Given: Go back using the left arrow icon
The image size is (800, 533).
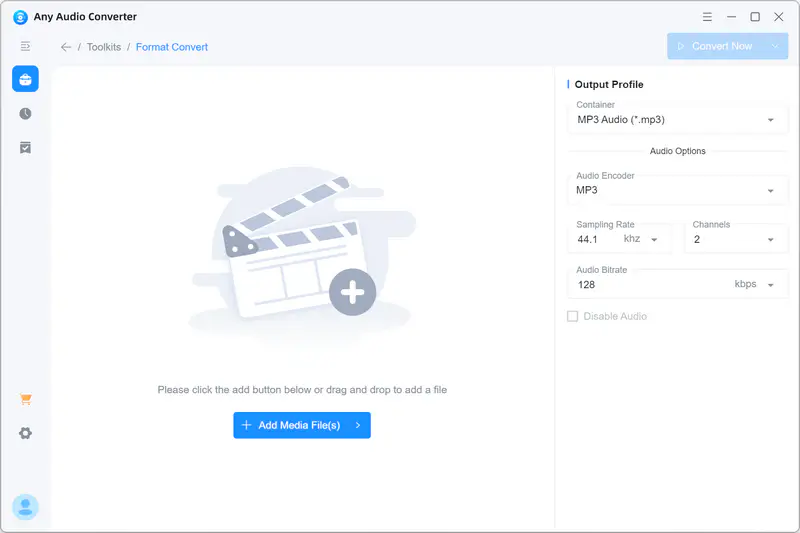Looking at the screenshot, I should pos(66,47).
